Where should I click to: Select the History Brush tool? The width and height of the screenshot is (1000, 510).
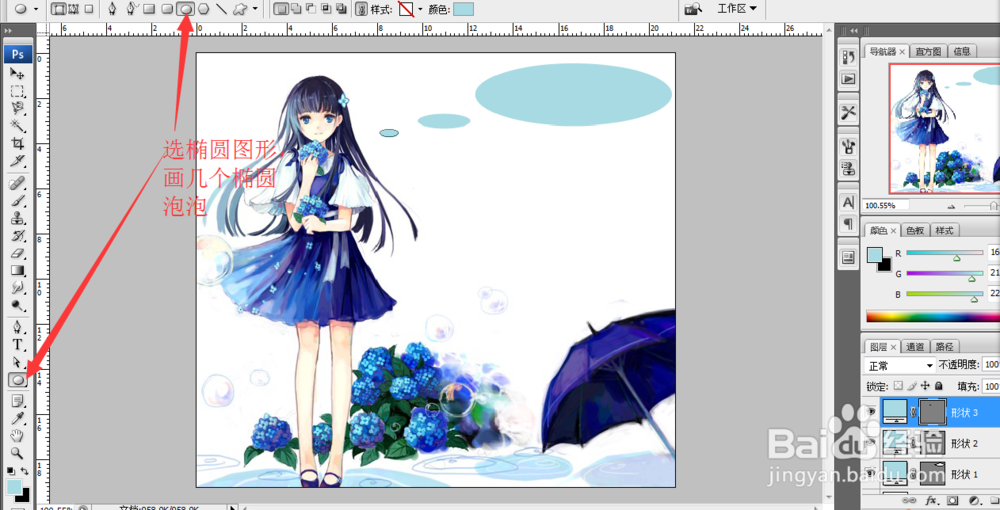[17, 236]
